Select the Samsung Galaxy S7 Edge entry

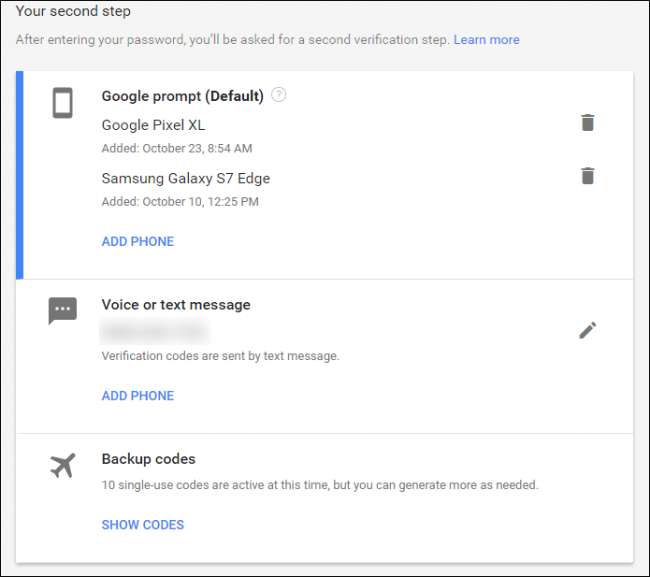(x=186, y=178)
